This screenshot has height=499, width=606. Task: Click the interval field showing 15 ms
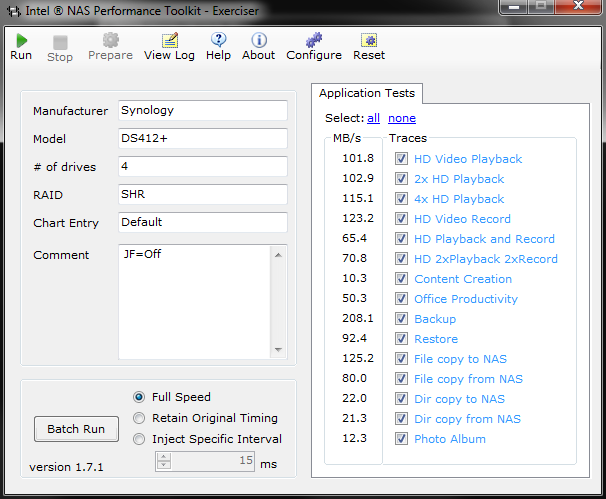(213, 461)
